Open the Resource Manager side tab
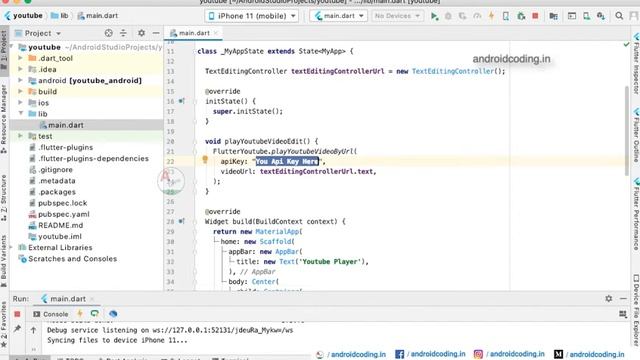 pyautogui.click(x=4, y=118)
